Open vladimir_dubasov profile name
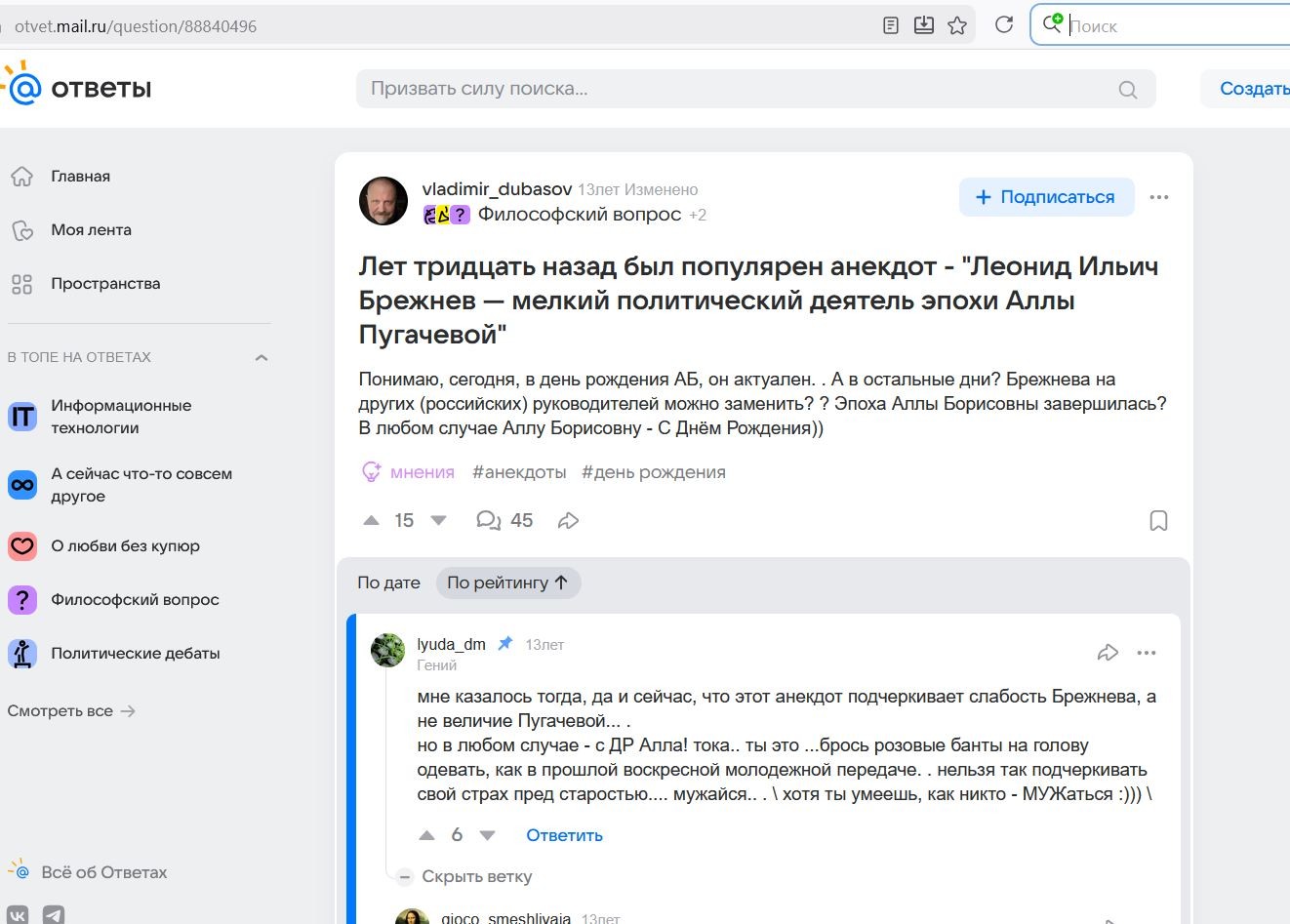Image resolution: width=1290 pixels, height=924 pixels. pyautogui.click(x=497, y=189)
